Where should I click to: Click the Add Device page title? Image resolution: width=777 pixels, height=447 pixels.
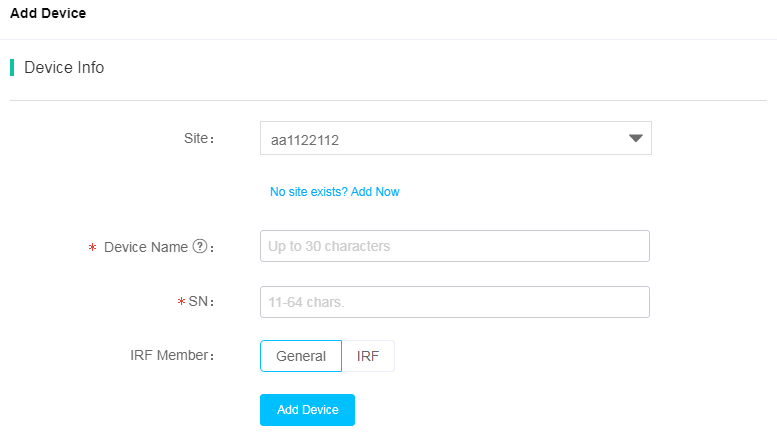click(x=48, y=13)
